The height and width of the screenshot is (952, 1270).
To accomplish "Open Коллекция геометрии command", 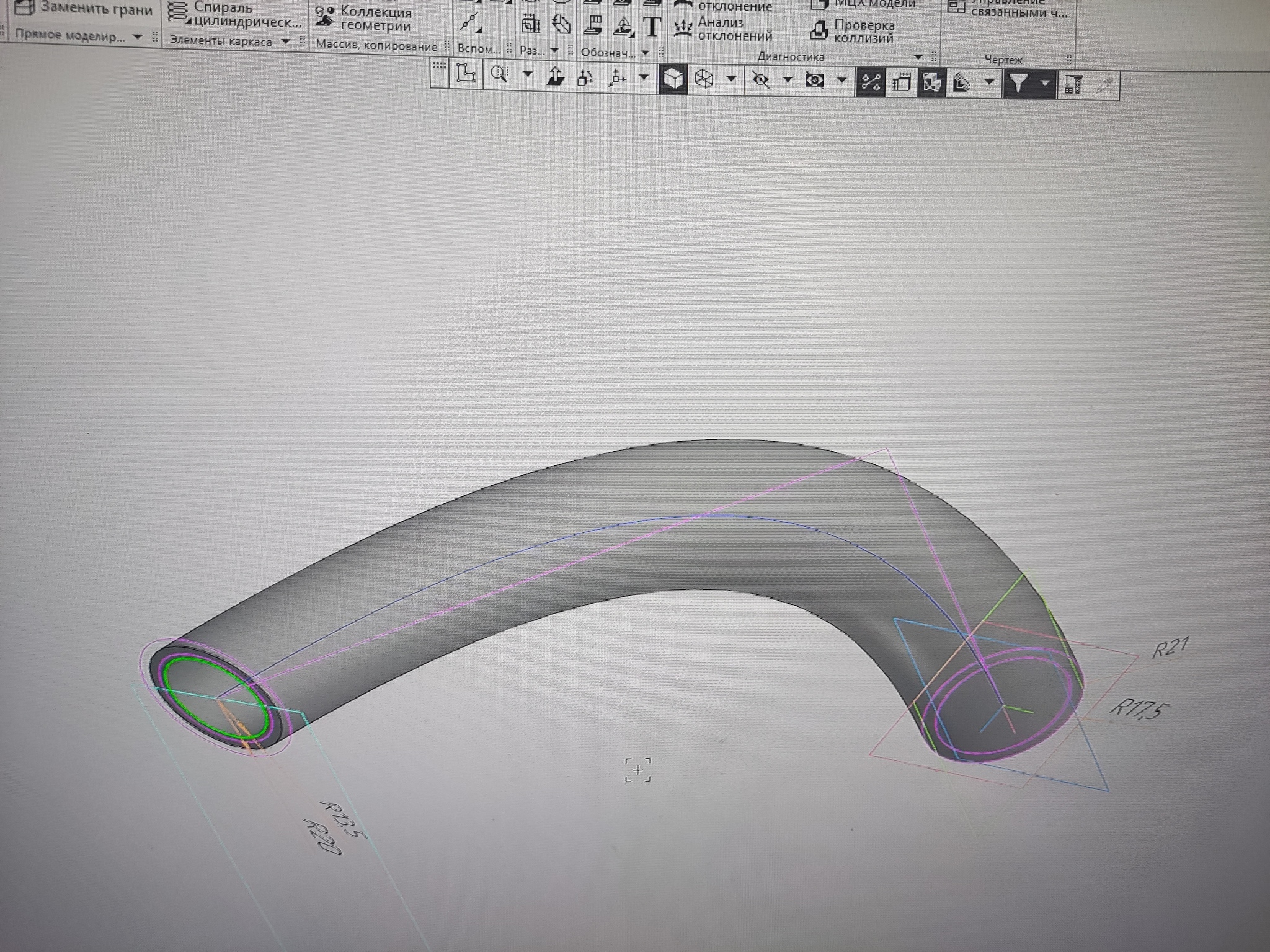I will click(x=363, y=19).
